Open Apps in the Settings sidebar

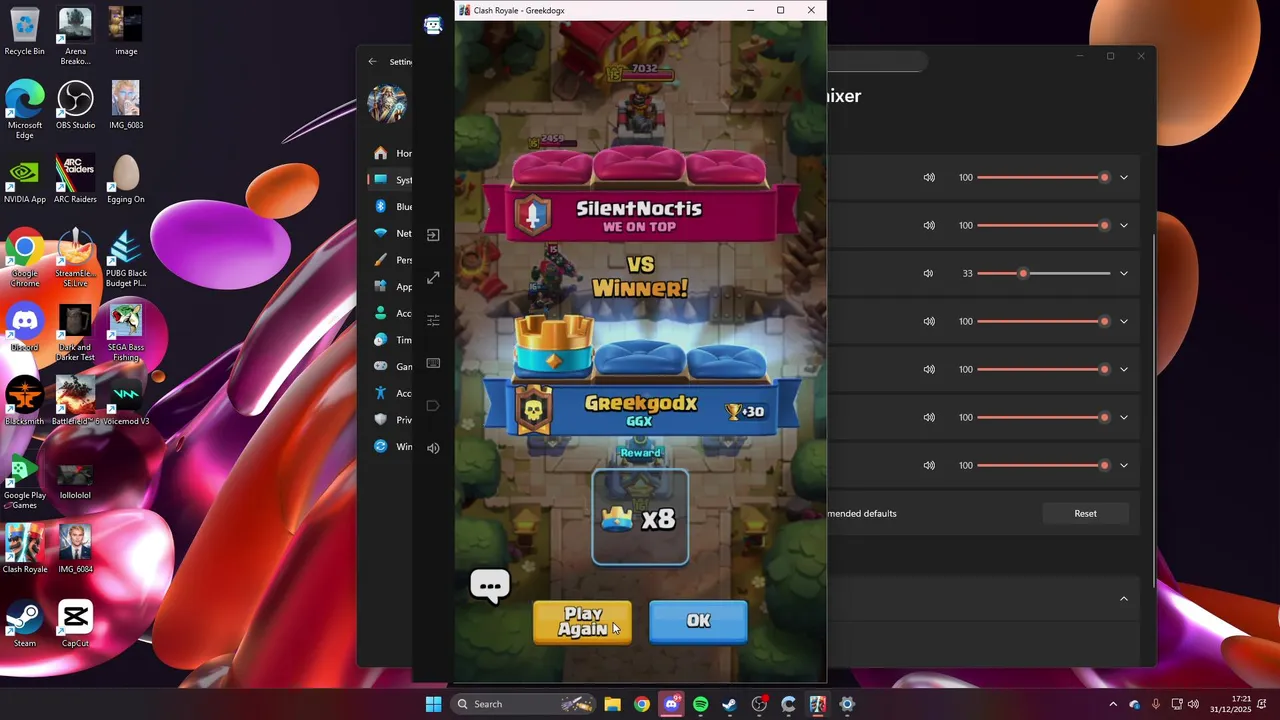(391, 286)
